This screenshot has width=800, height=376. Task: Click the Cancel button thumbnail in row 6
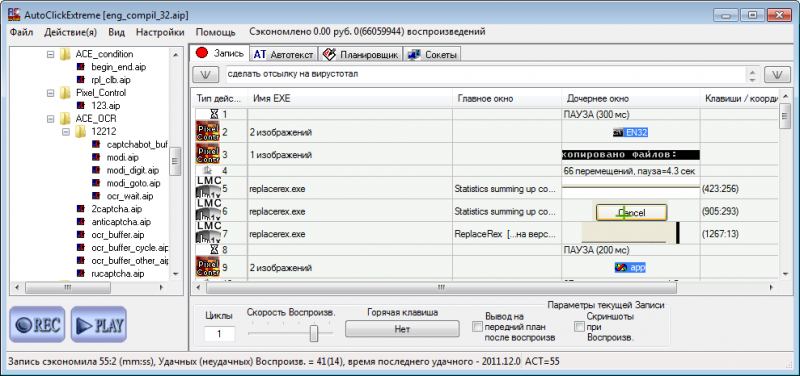(631, 212)
